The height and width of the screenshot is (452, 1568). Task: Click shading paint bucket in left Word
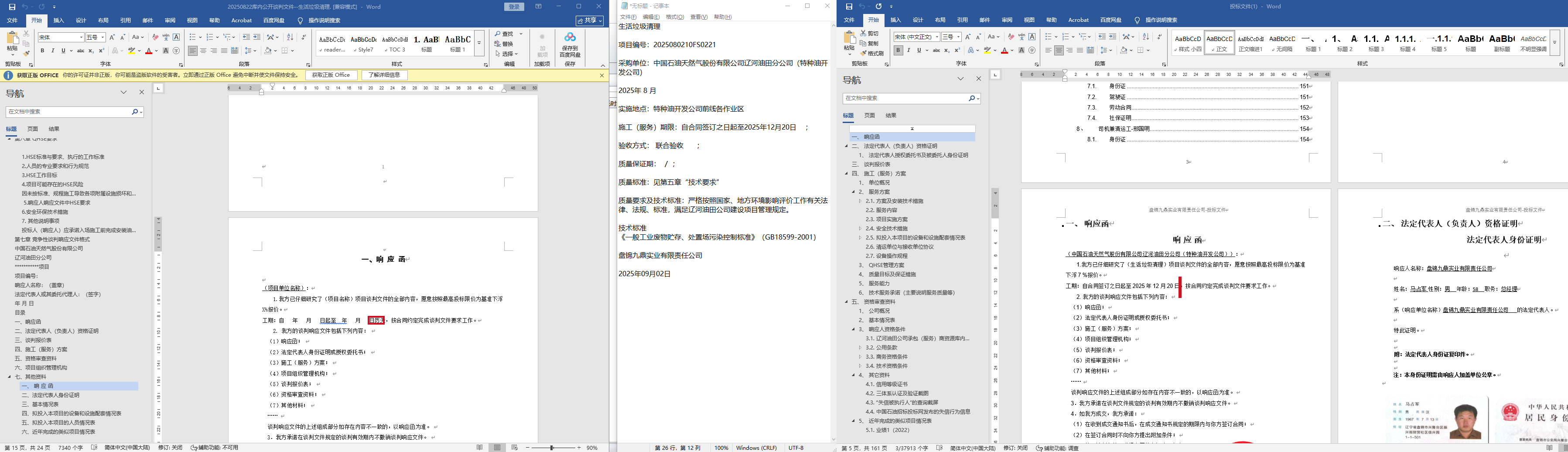click(267, 51)
